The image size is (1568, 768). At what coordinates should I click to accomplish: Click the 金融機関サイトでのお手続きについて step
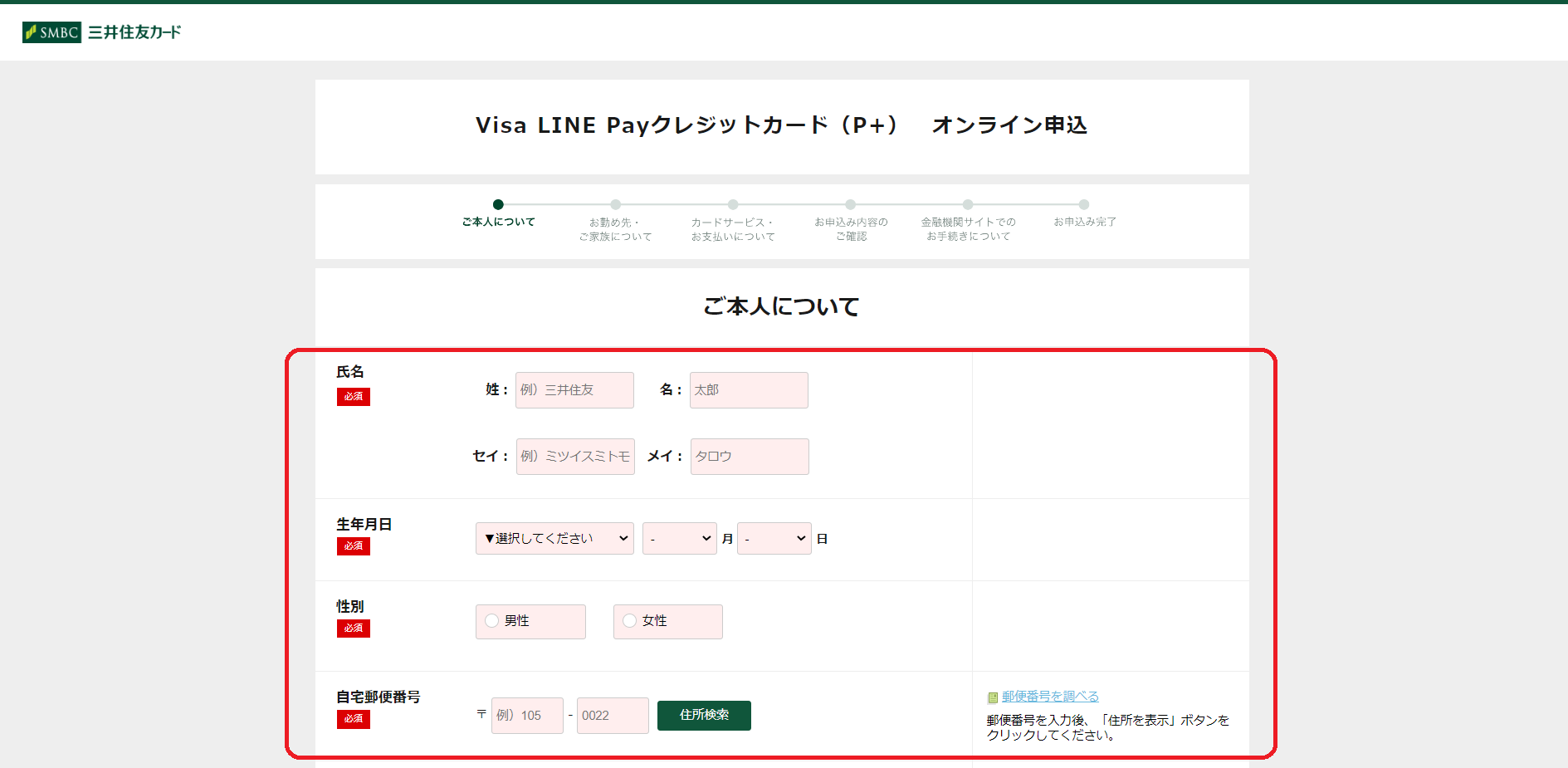point(968,221)
